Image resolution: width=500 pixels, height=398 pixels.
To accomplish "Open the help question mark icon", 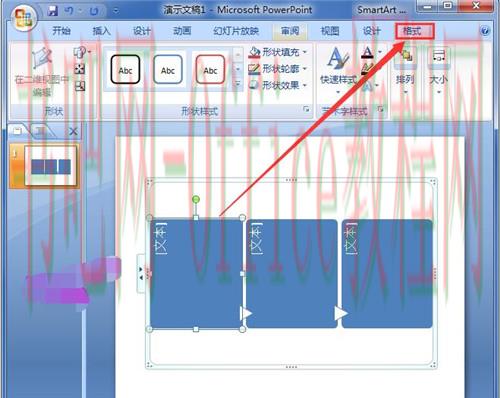I will coord(485,31).
